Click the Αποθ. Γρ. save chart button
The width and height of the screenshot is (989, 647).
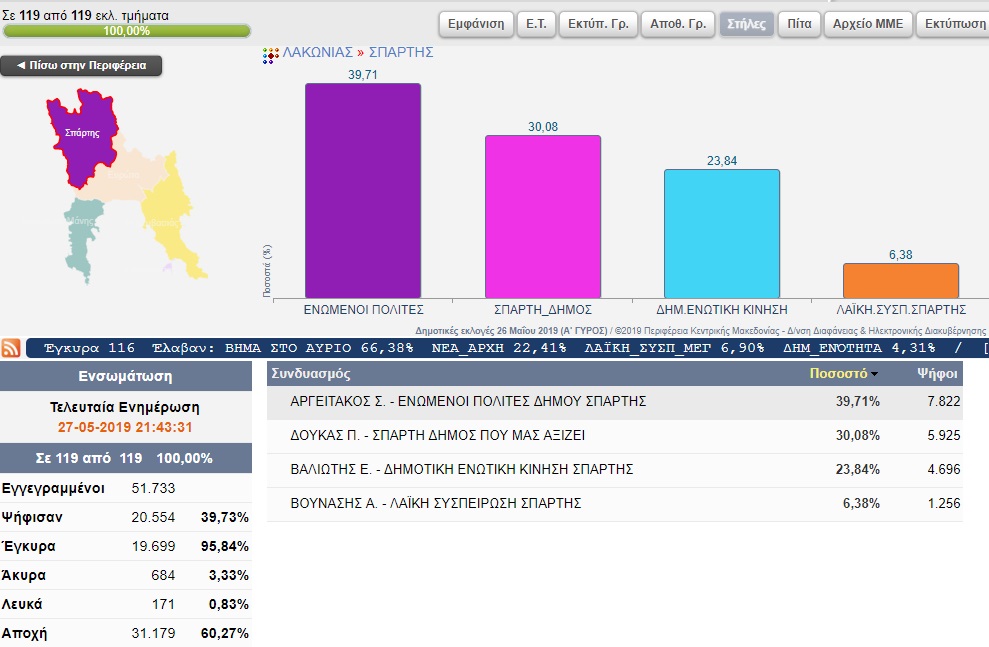[x=676, y=24]
